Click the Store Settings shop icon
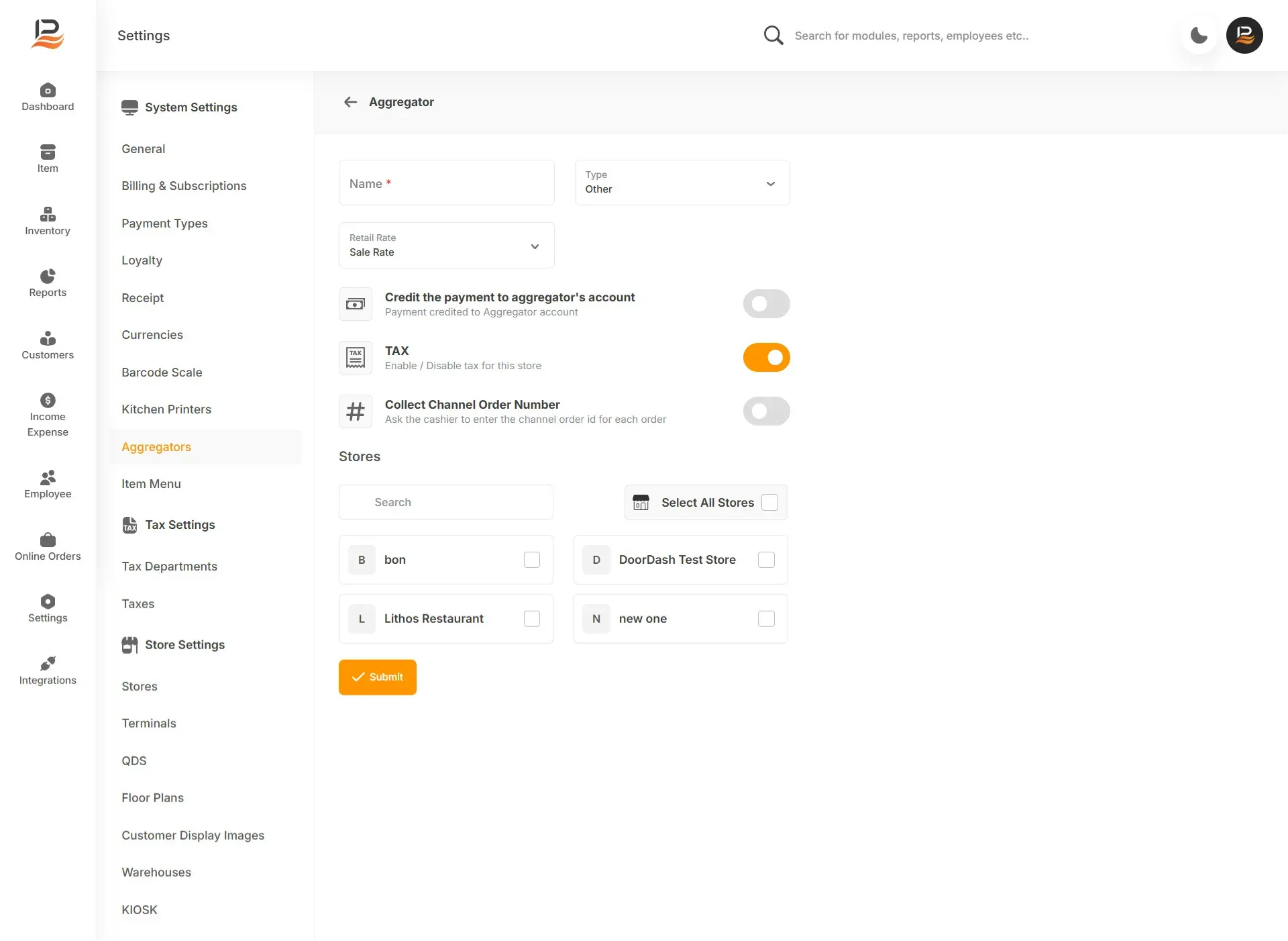Viewport: 1288px width, 941px height. pyautogui.click(x=129, y=645)
